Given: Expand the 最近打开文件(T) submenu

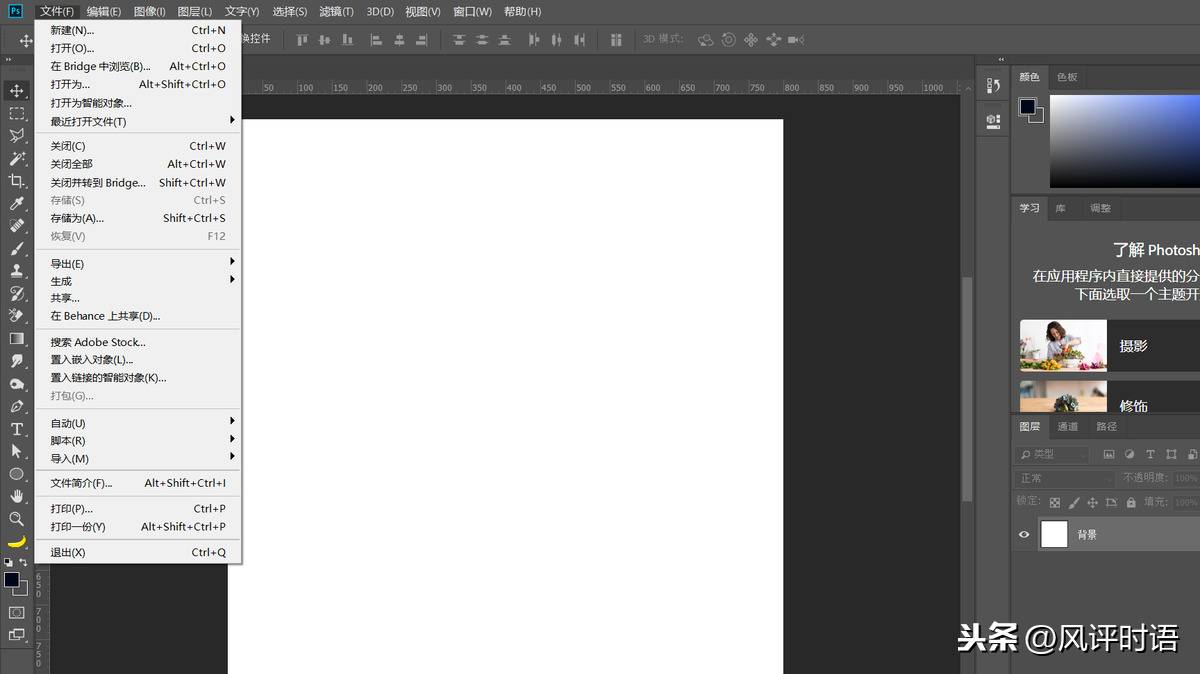Looking at the screenshot, I should click(x=139, y=122).
